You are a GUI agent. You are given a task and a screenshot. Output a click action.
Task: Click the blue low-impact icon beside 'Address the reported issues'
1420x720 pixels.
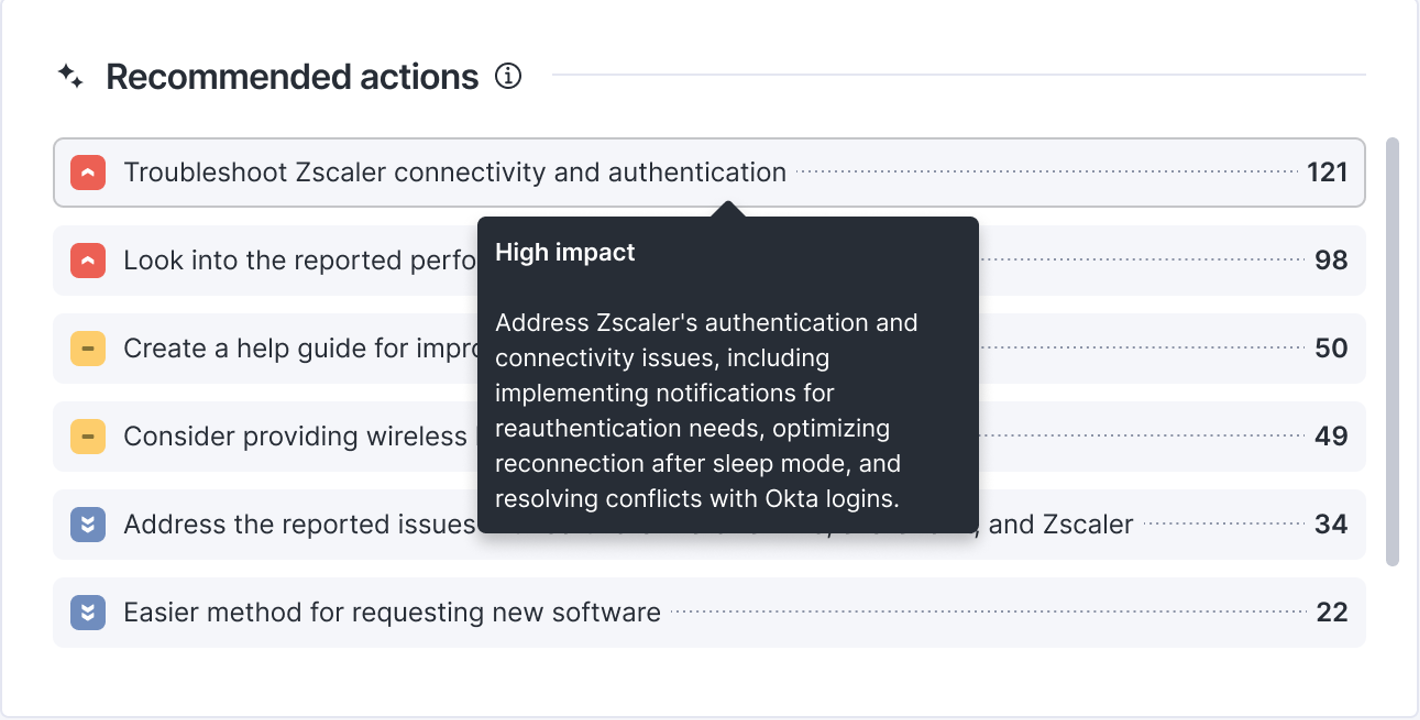point(88,525)
